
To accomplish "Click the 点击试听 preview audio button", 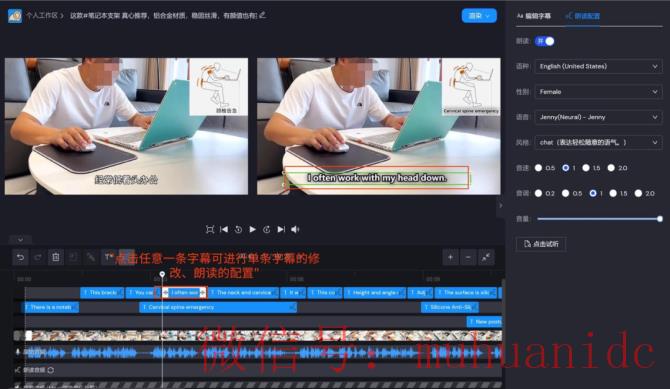I will point(541,244).
